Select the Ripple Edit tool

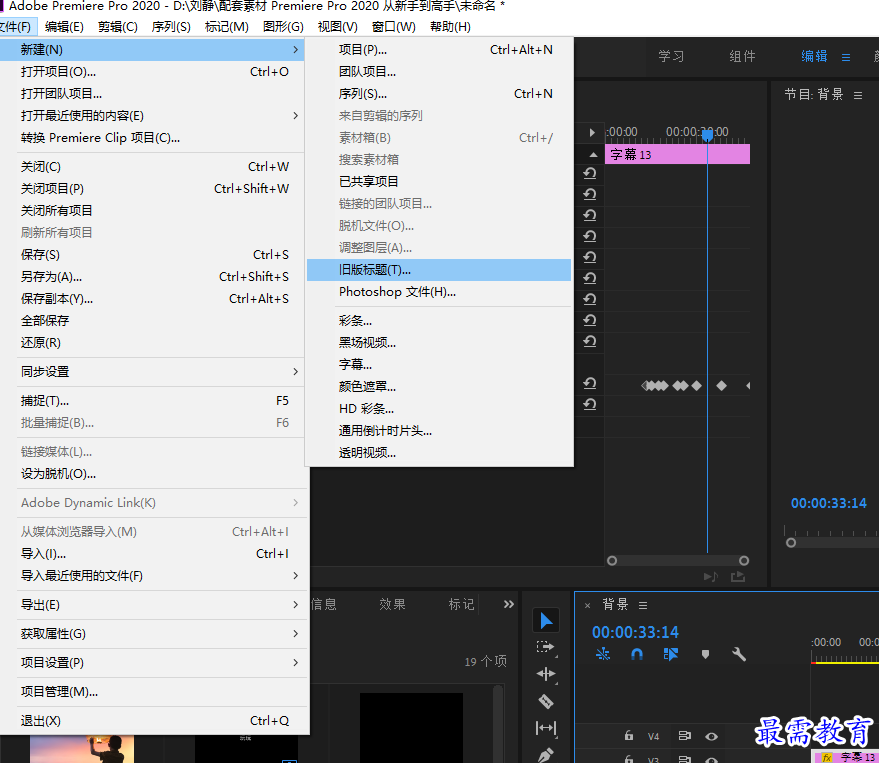(545, 674)
